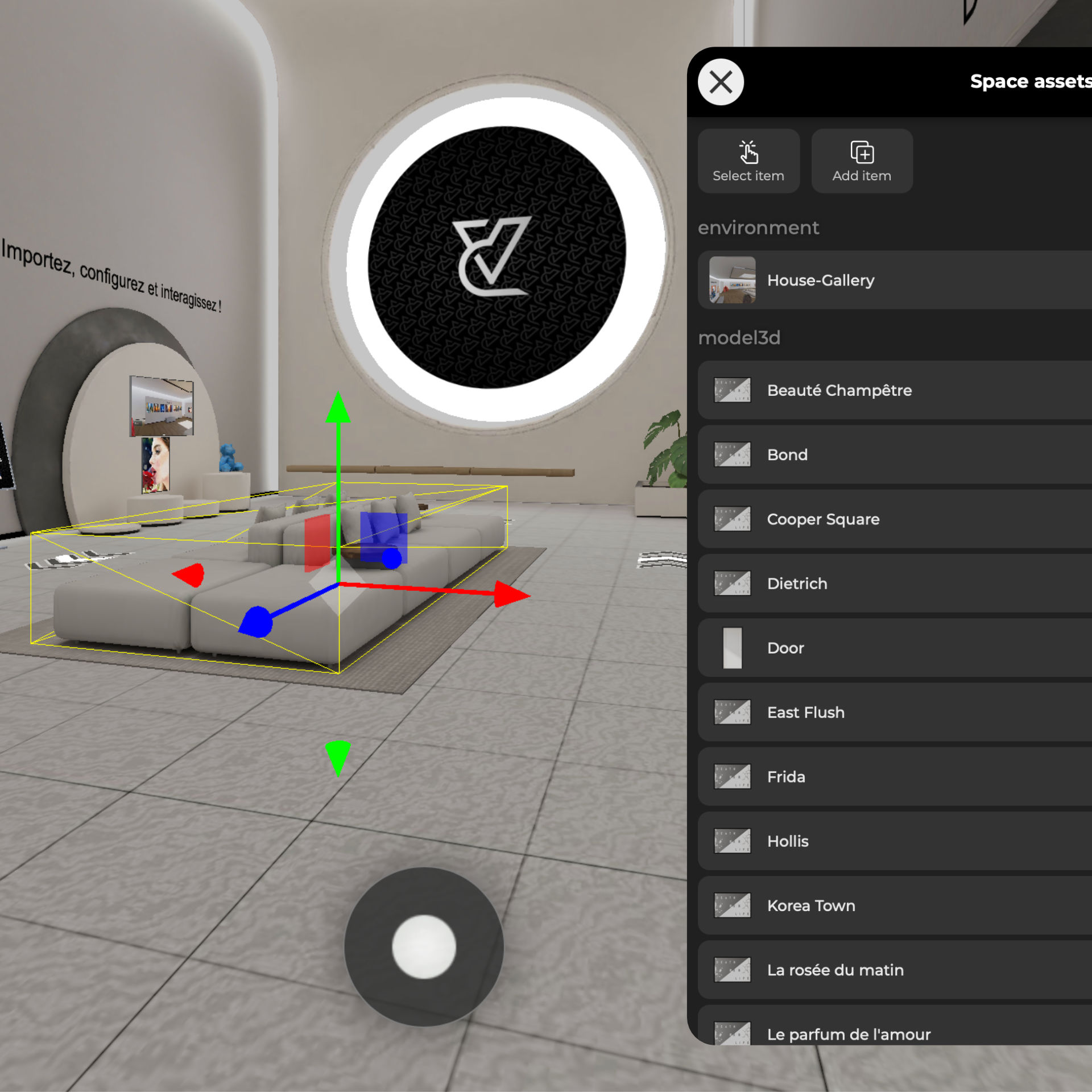Click the green up-arrow gizmo handle
This screenshot has height=1092, width=1092.
[x=338, y=408]
